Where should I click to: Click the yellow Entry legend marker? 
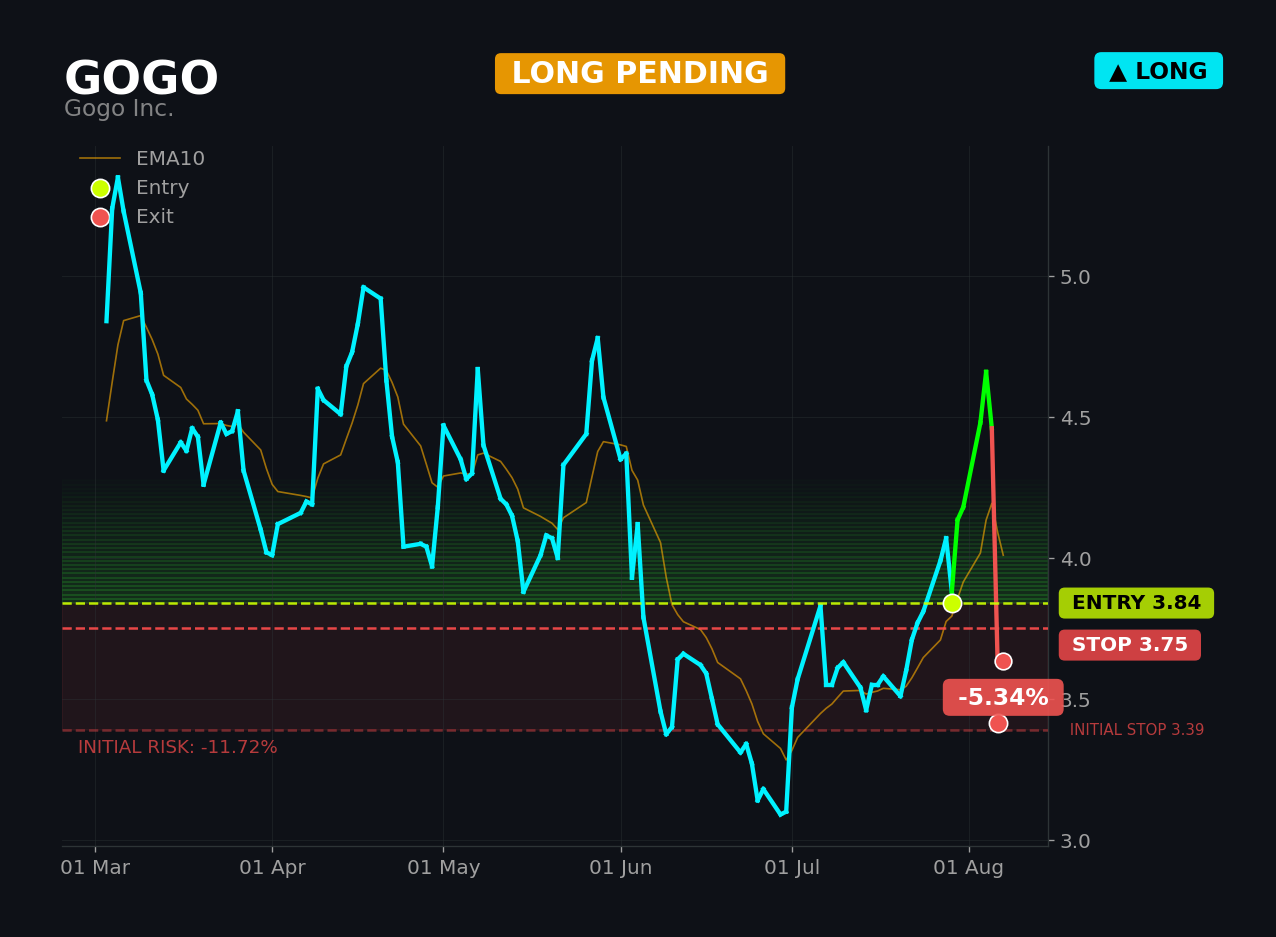click(x=100, y=188)
